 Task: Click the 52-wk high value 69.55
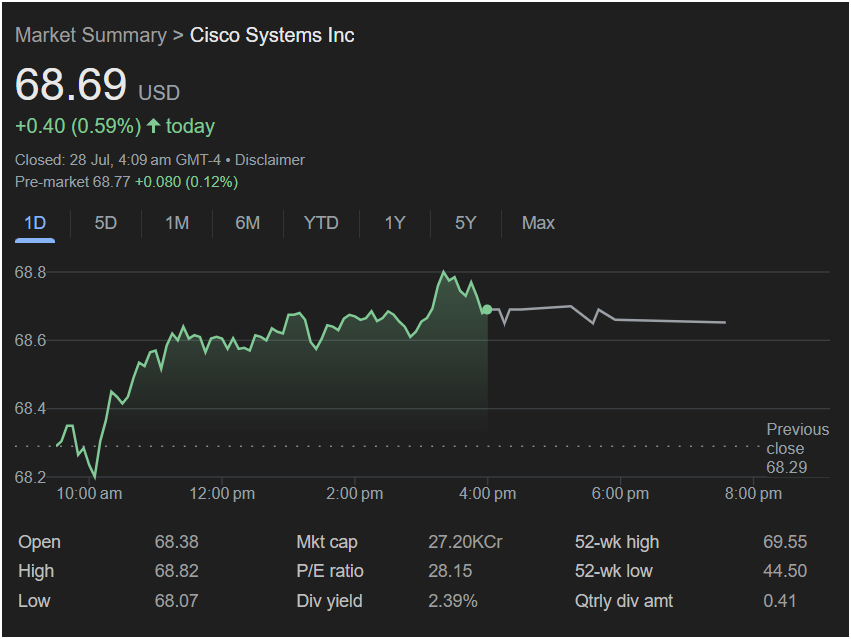click(x=785, y=542)
